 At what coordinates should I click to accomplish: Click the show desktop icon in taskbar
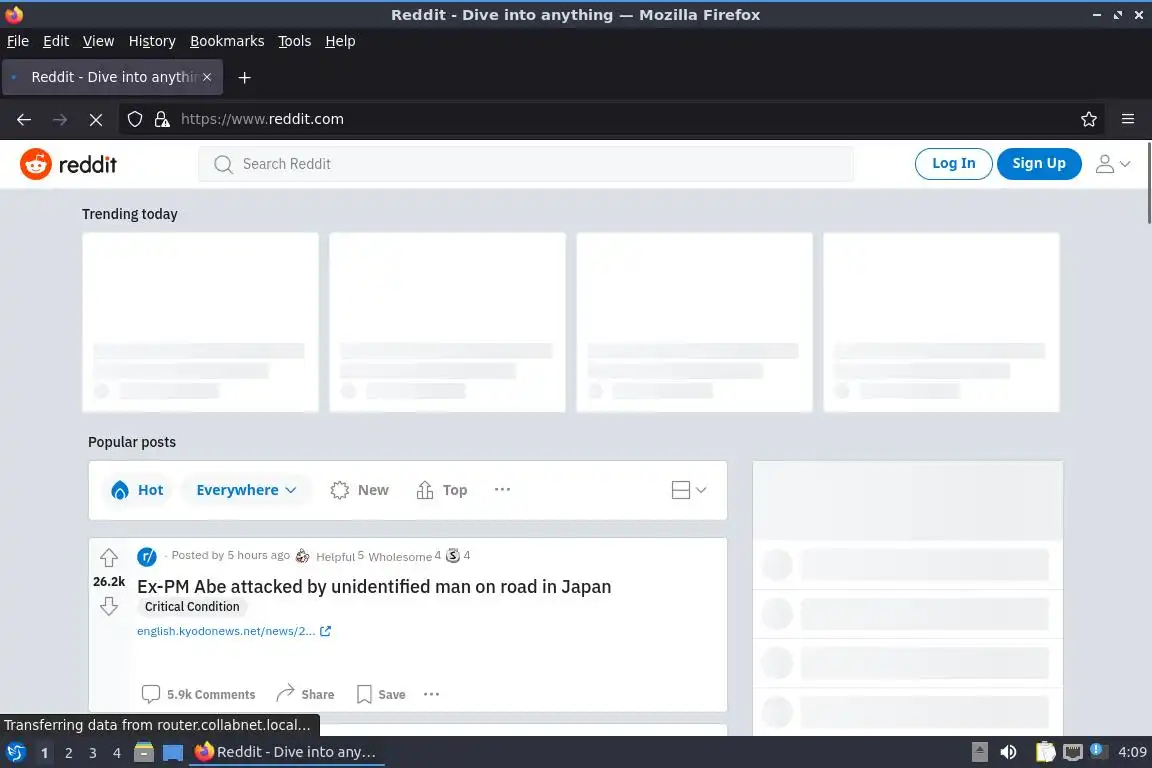click(x=173, y=752)
